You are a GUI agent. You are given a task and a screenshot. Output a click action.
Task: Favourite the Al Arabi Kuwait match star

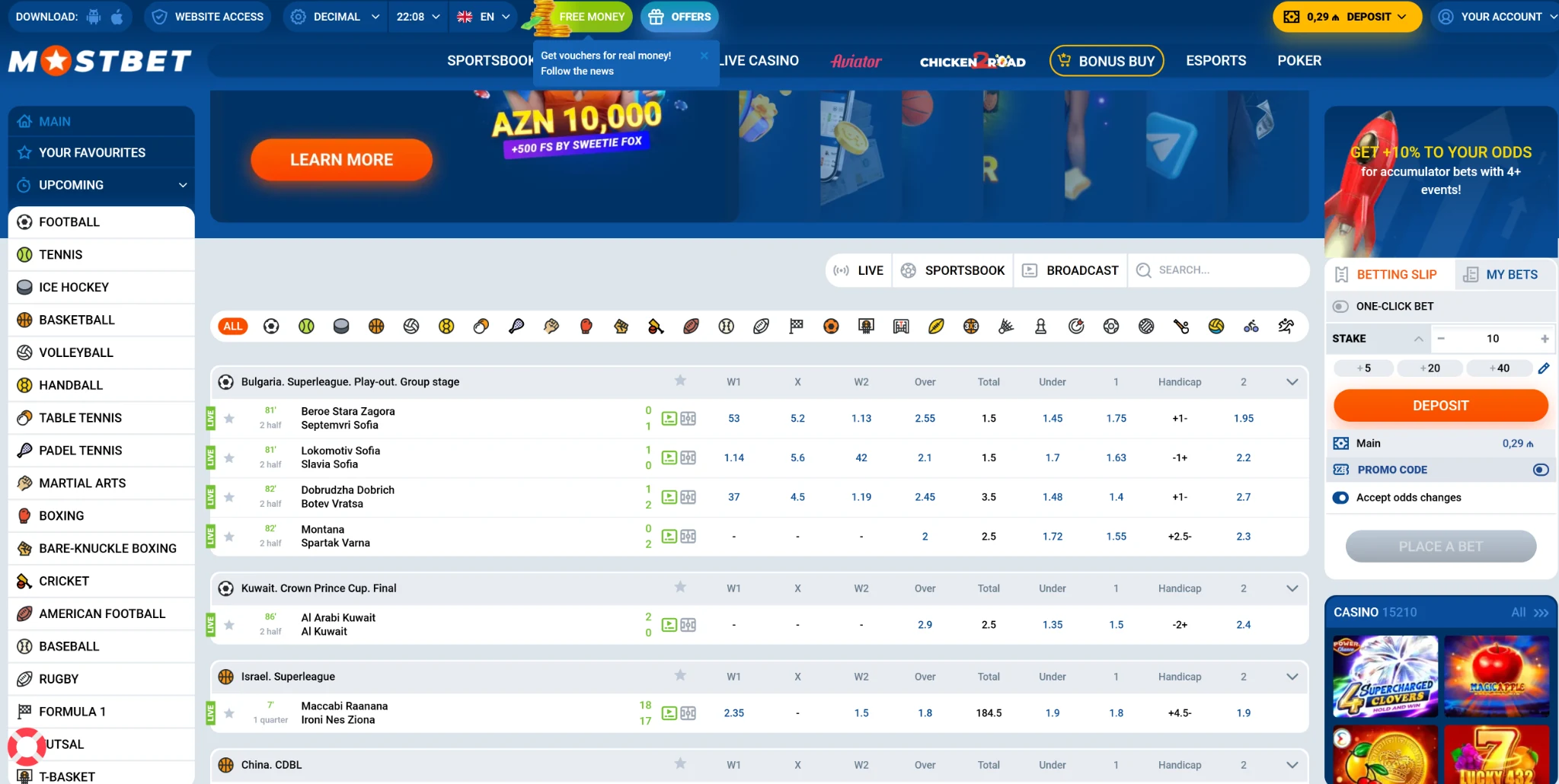pos(229,625)
